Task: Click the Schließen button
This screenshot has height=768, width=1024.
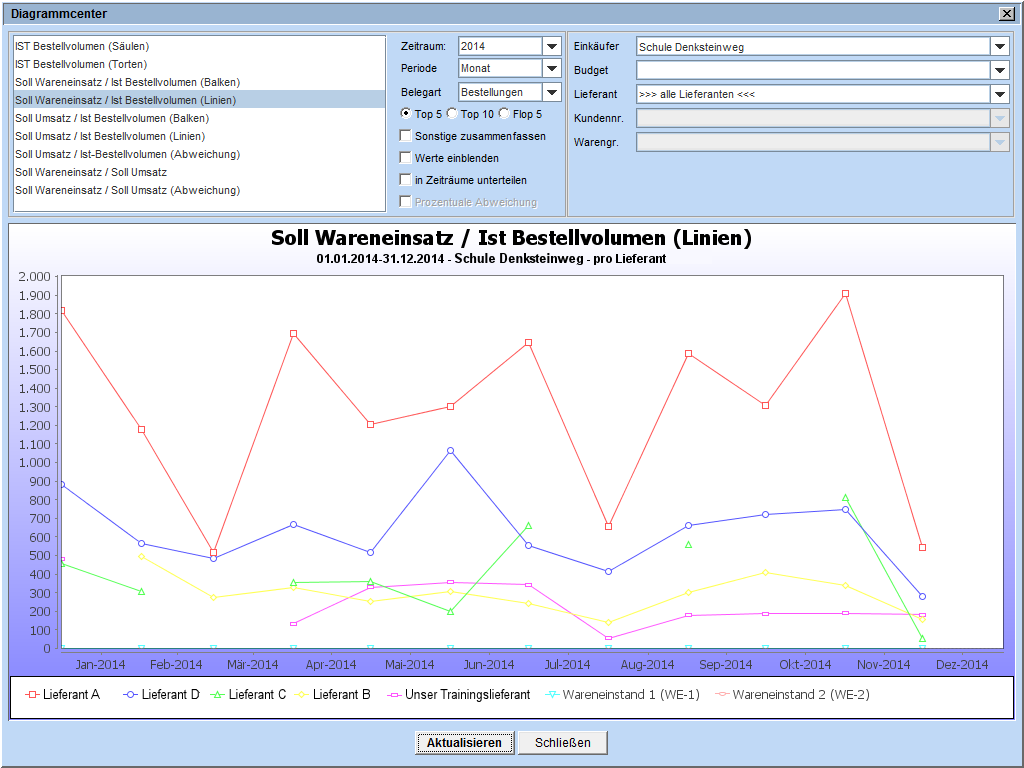Action: tap(562, 743)
